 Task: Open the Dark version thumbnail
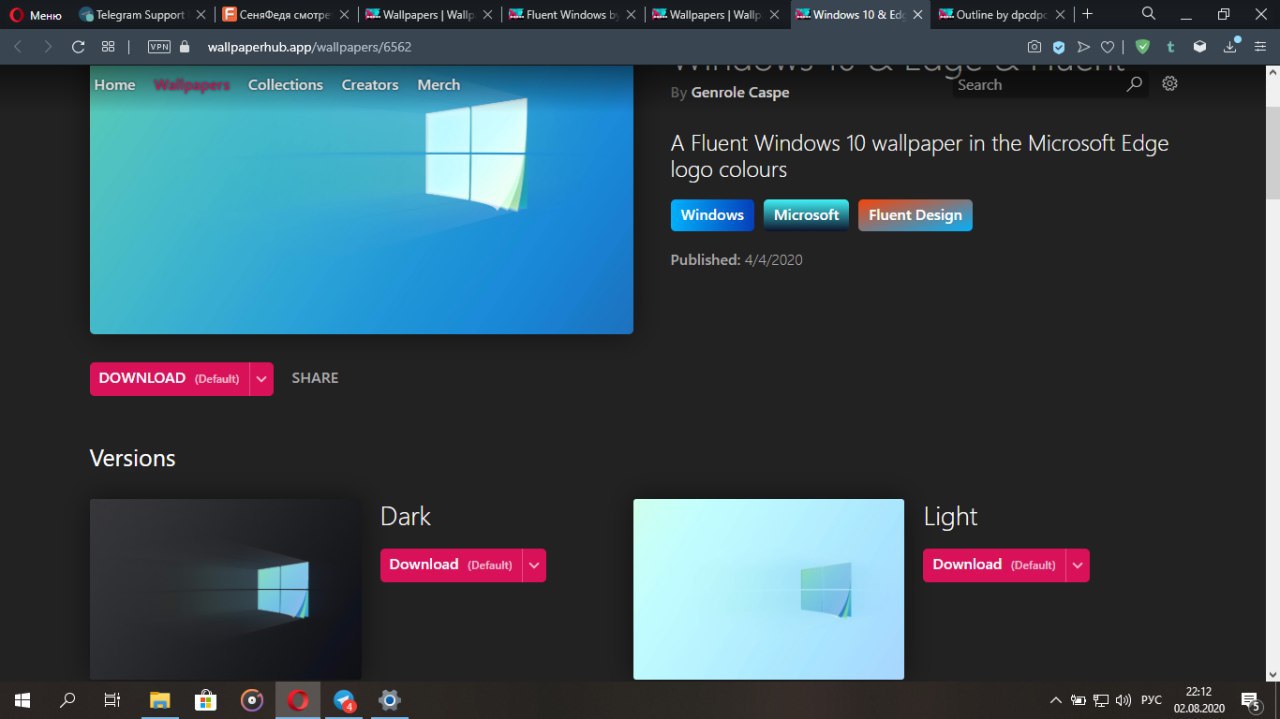tap(225, 589)
